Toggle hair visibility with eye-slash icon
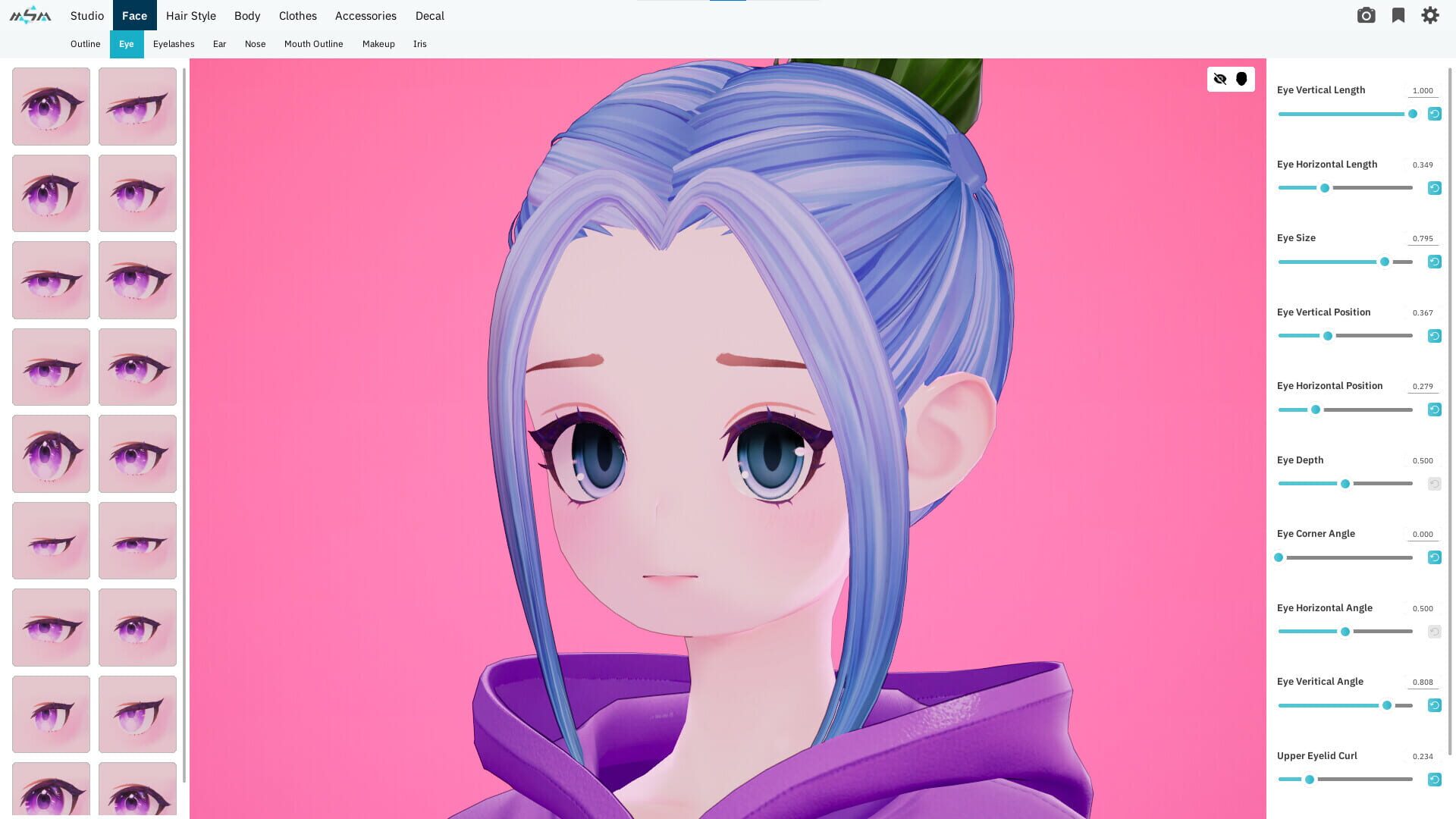This screenshot has width=1456, height=819. coord(1220,78)
